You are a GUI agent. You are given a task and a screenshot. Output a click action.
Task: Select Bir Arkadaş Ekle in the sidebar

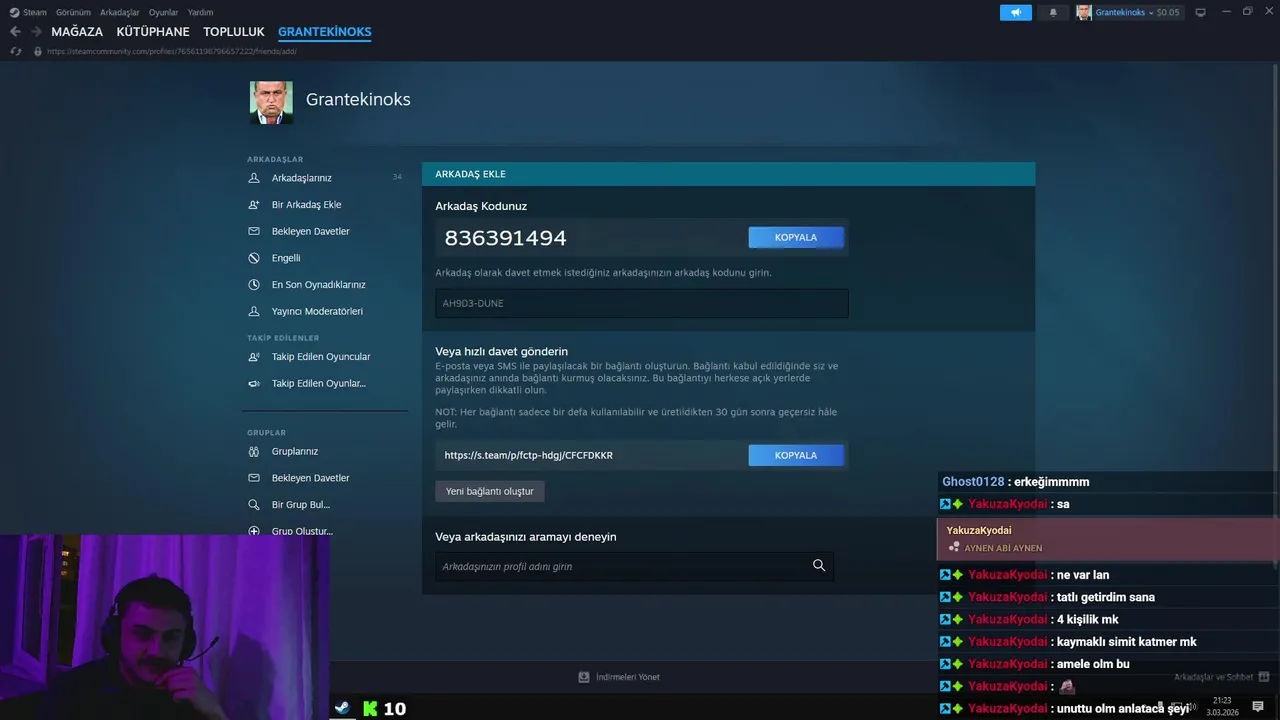(x=306, y=204)
